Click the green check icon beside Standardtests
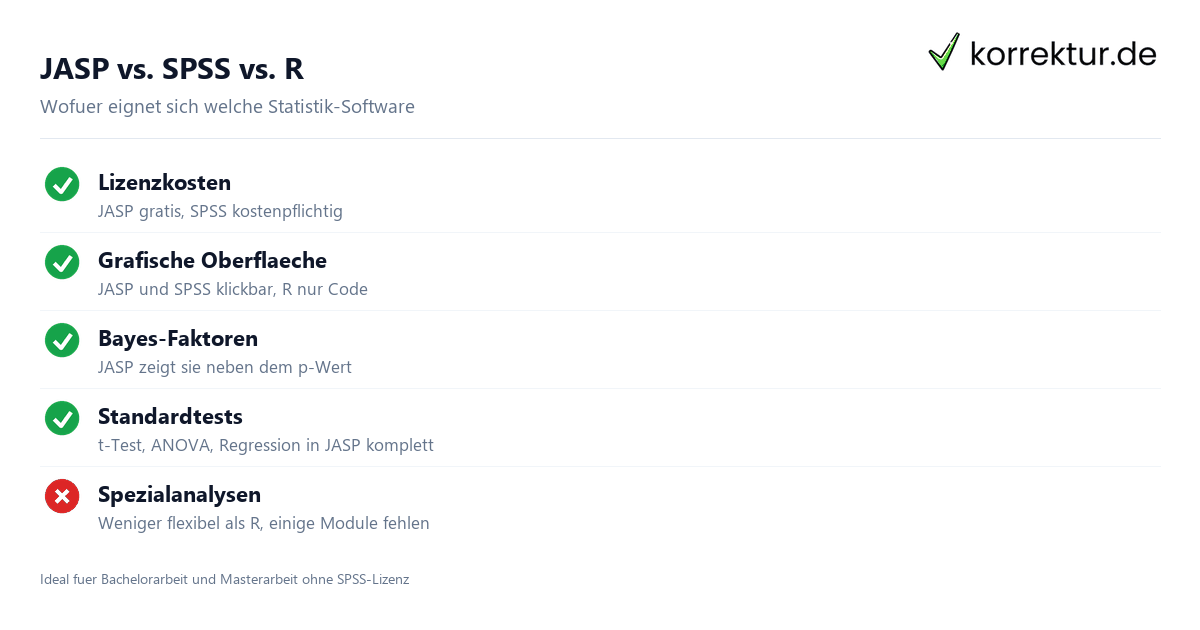 point(62,418)
